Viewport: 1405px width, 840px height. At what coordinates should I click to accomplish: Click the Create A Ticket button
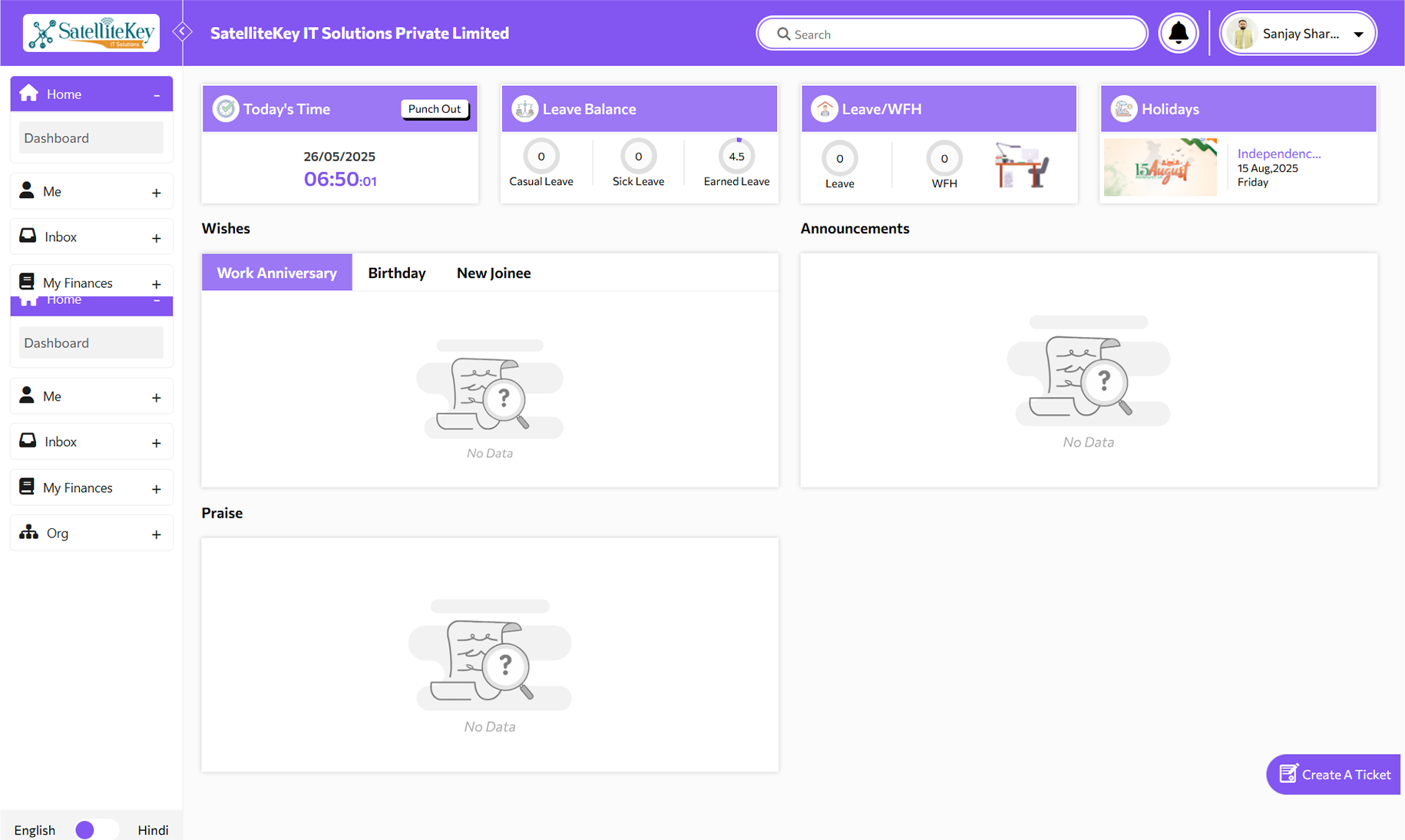pyautogui.click(x=1334, y=775)
